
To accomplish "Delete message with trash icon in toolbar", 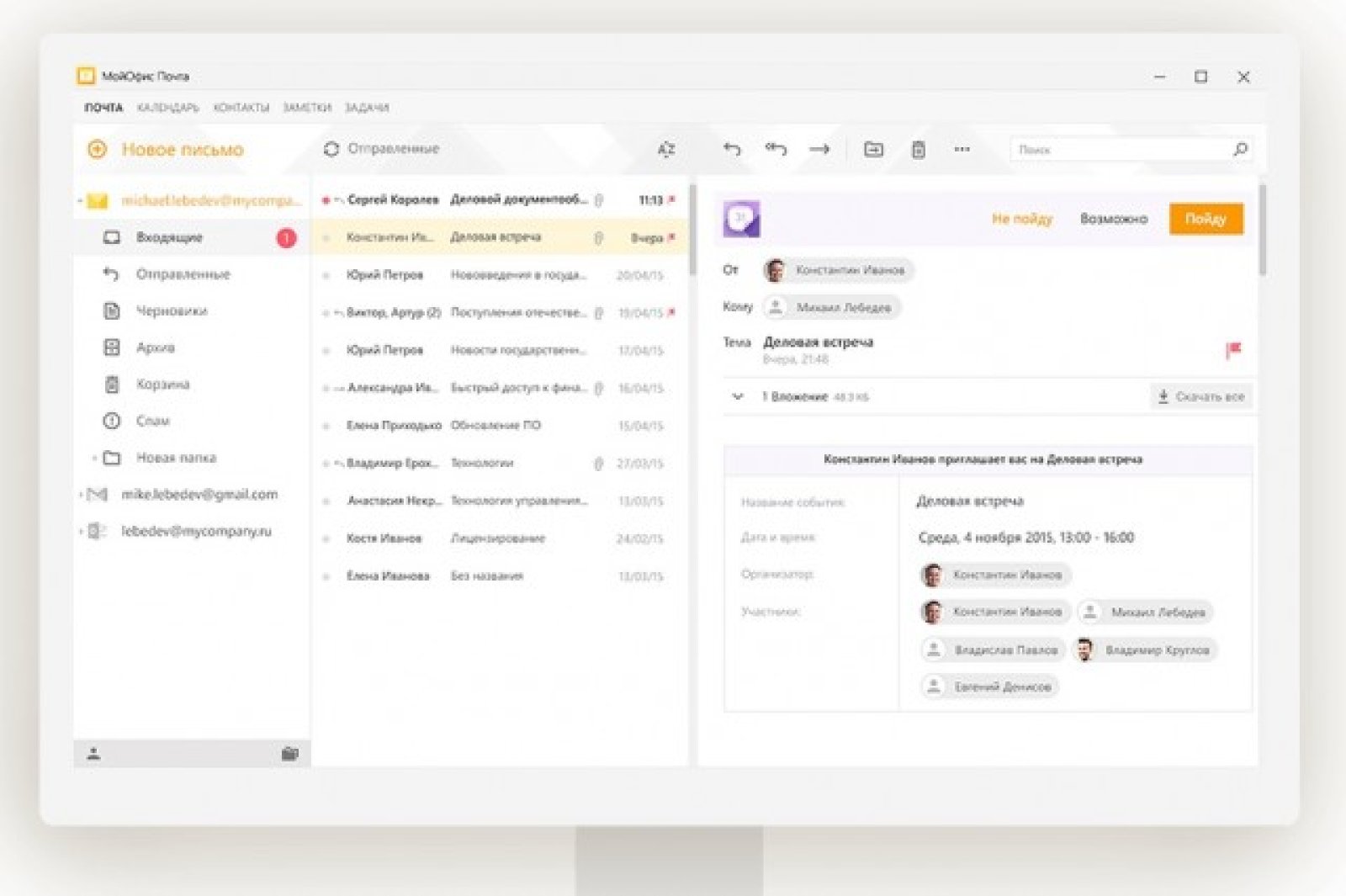I will 918,150.
